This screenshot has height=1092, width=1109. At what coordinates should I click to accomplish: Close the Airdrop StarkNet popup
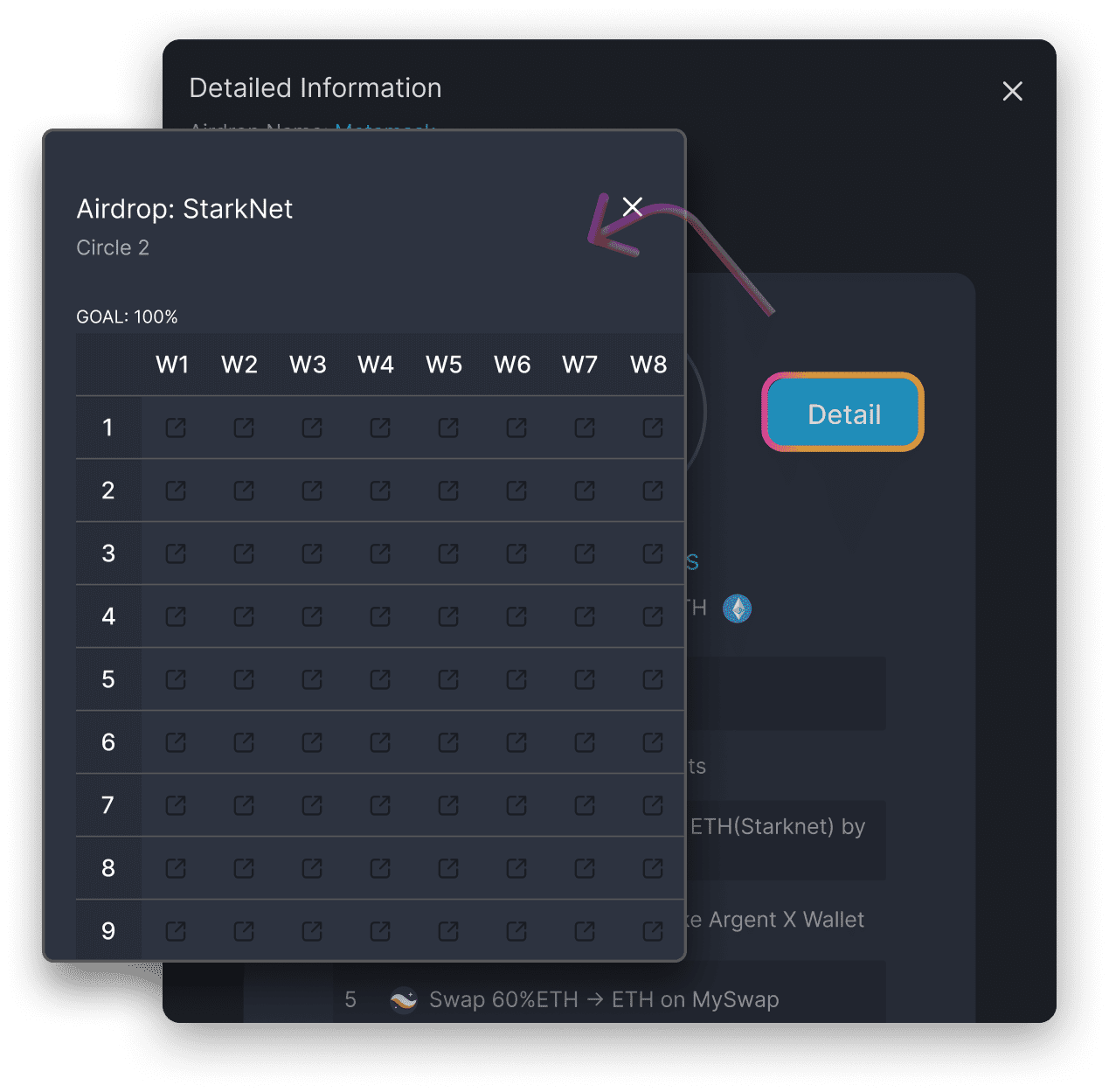633,206
